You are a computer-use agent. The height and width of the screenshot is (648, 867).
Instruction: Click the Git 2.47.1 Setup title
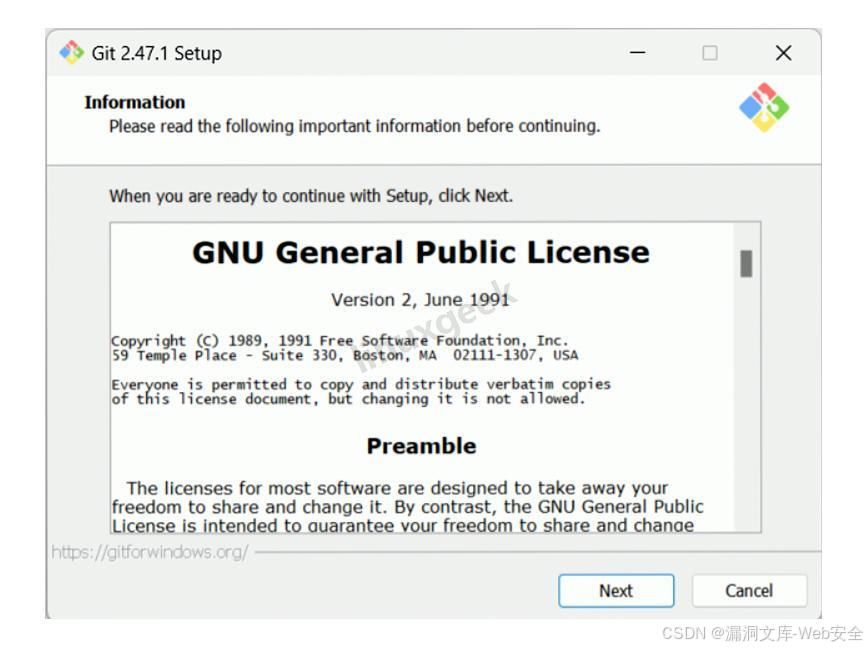click(x=156, y=53)
